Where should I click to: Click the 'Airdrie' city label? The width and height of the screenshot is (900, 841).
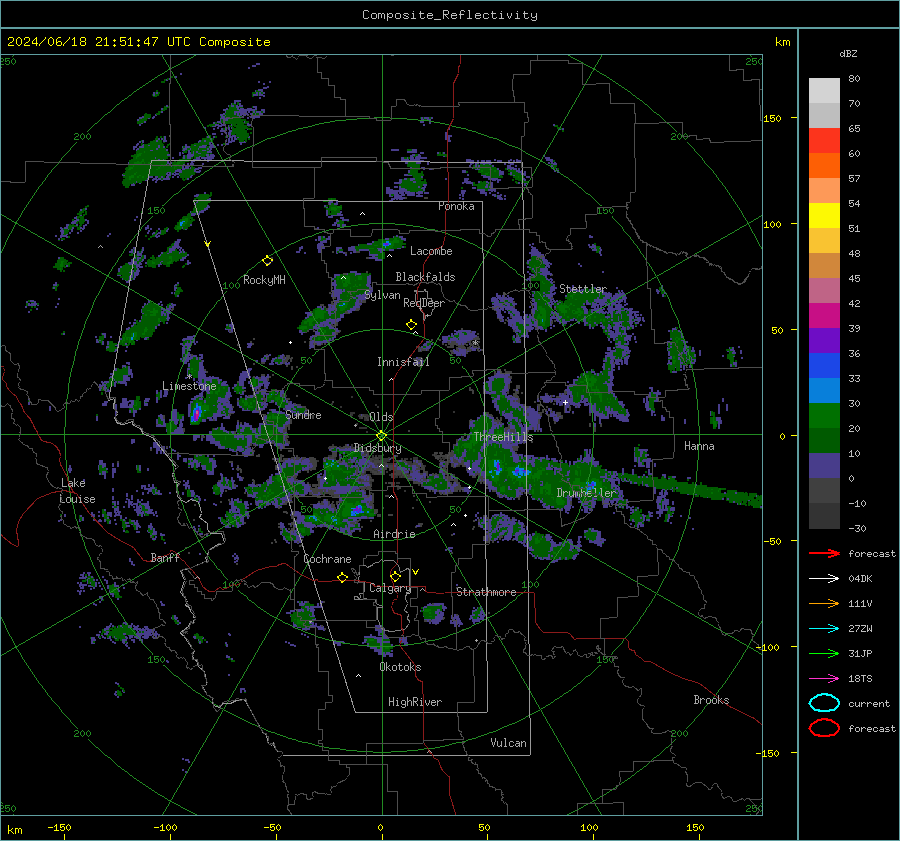[394, 534]
